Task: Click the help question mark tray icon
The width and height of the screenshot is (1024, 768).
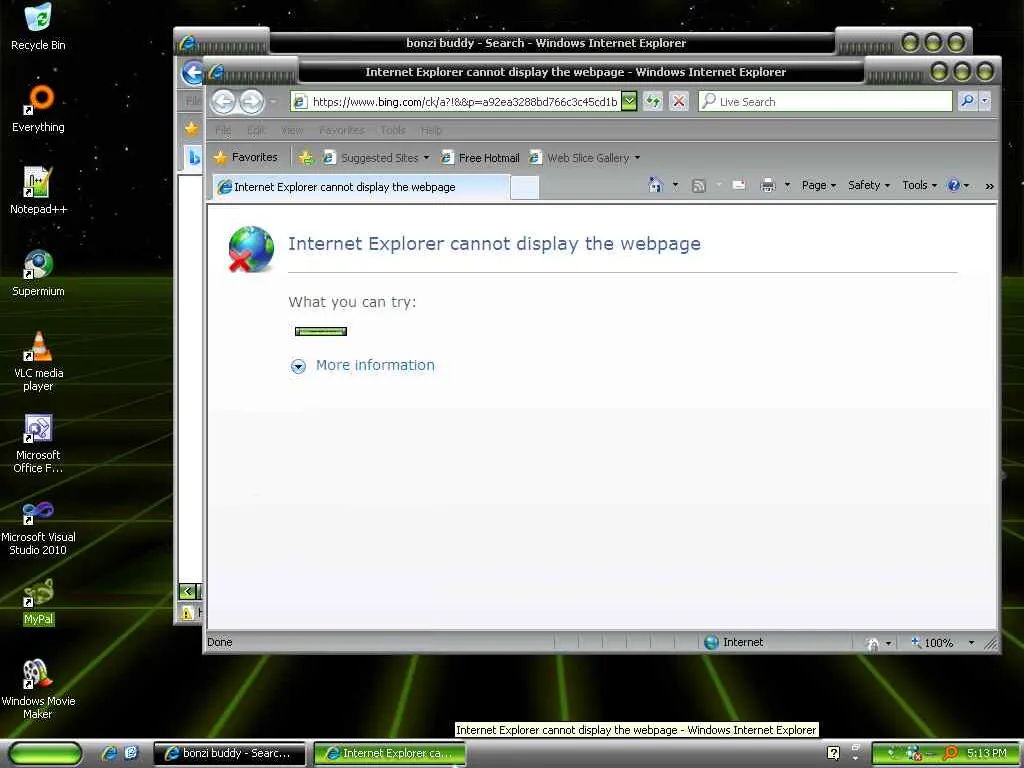Action: 833,753
